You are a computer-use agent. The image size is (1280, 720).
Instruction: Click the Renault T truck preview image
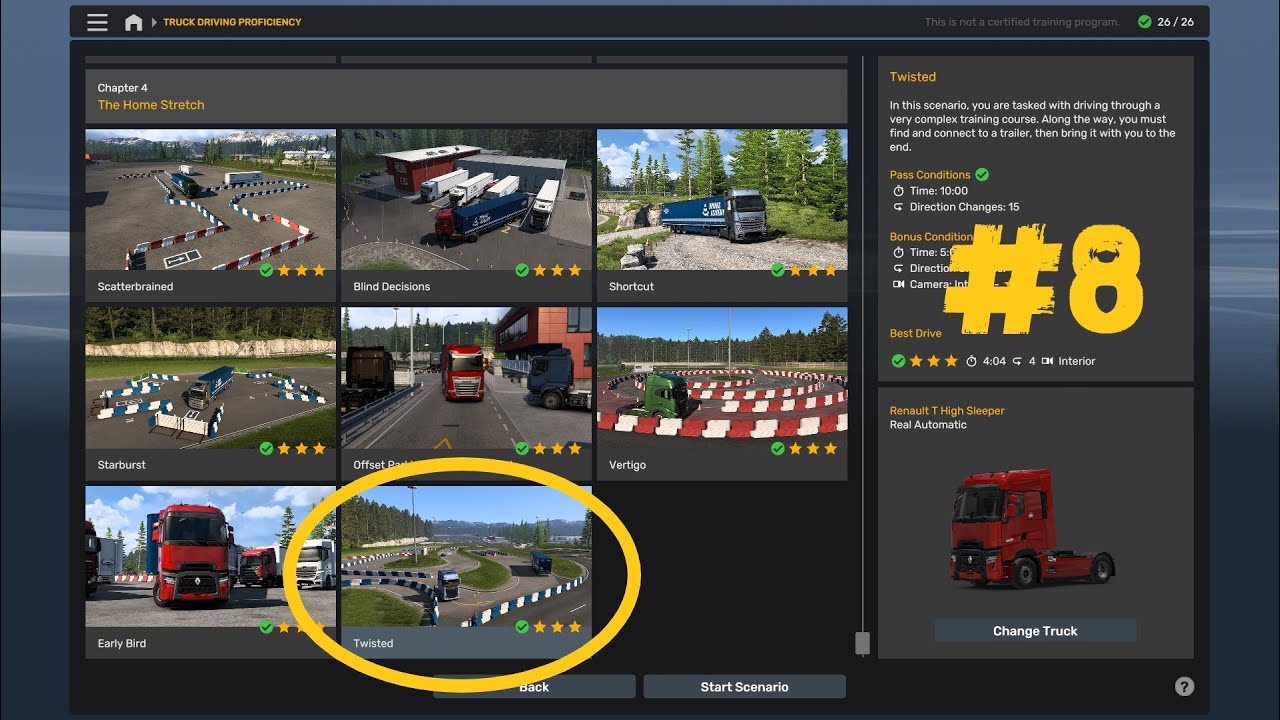click(x=1035, y=528)
